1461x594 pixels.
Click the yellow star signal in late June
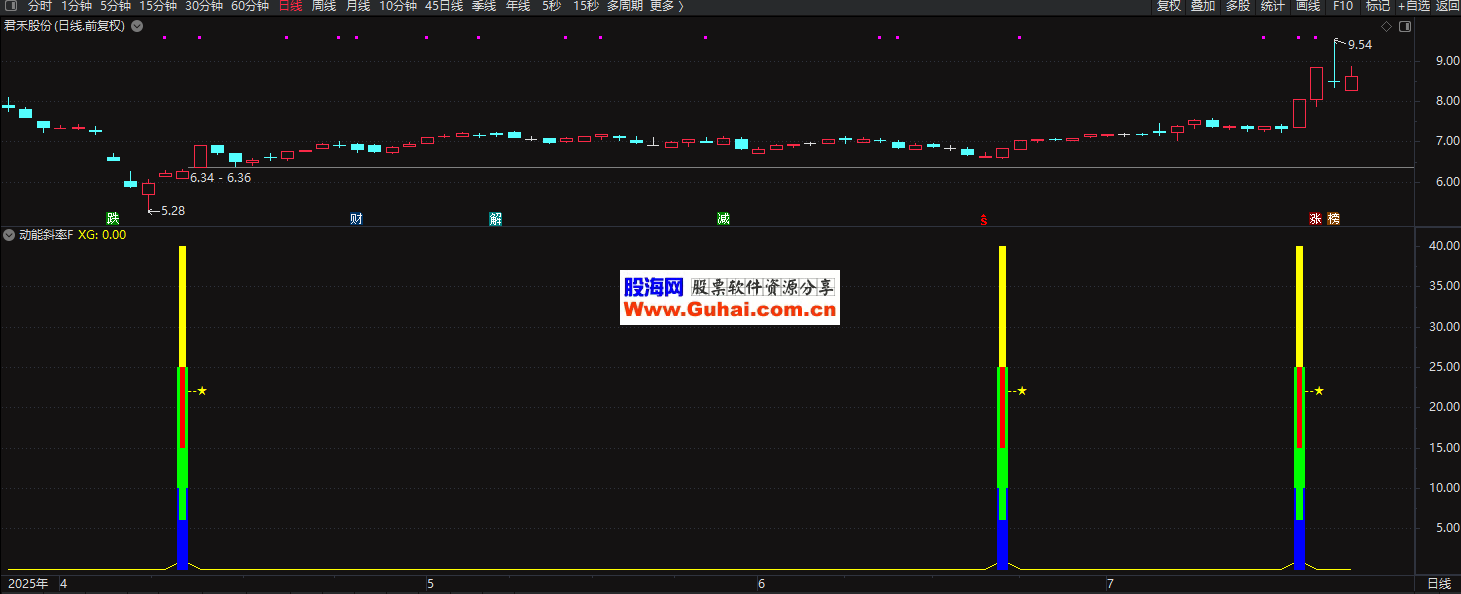(1022, 391)
